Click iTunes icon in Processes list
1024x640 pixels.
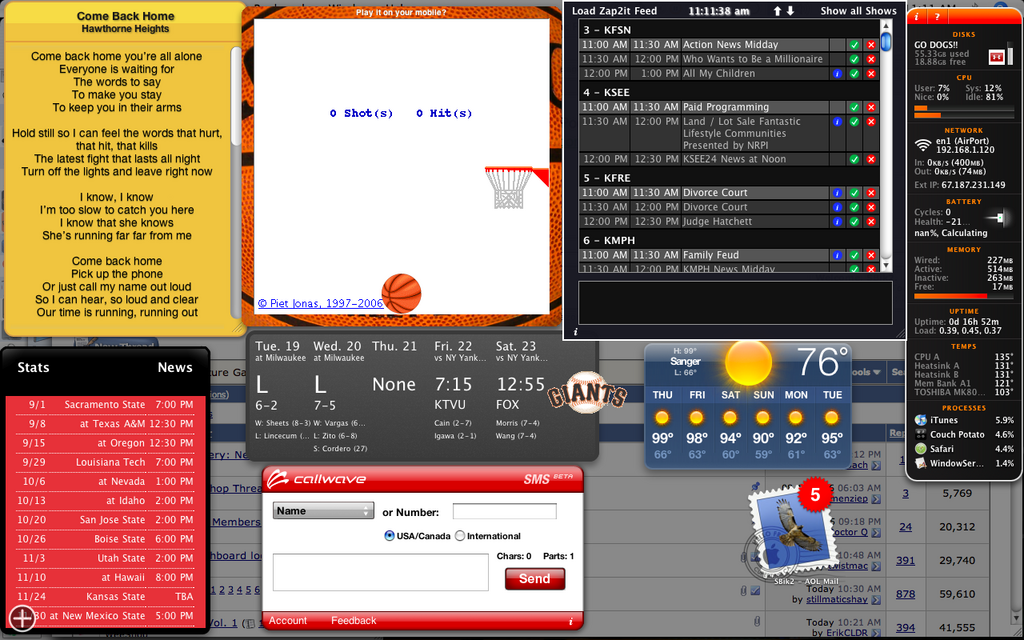921,420
